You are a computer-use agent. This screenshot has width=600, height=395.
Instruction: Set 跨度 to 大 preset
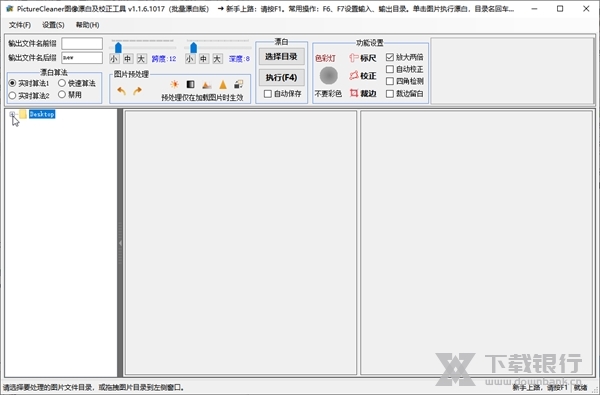(141, 59)
